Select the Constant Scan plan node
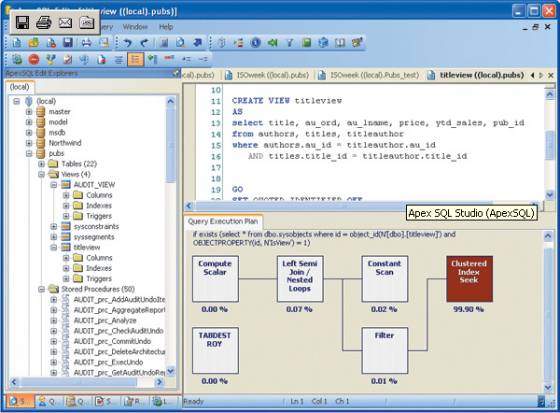560x413 pixels. tap(385, 279)
